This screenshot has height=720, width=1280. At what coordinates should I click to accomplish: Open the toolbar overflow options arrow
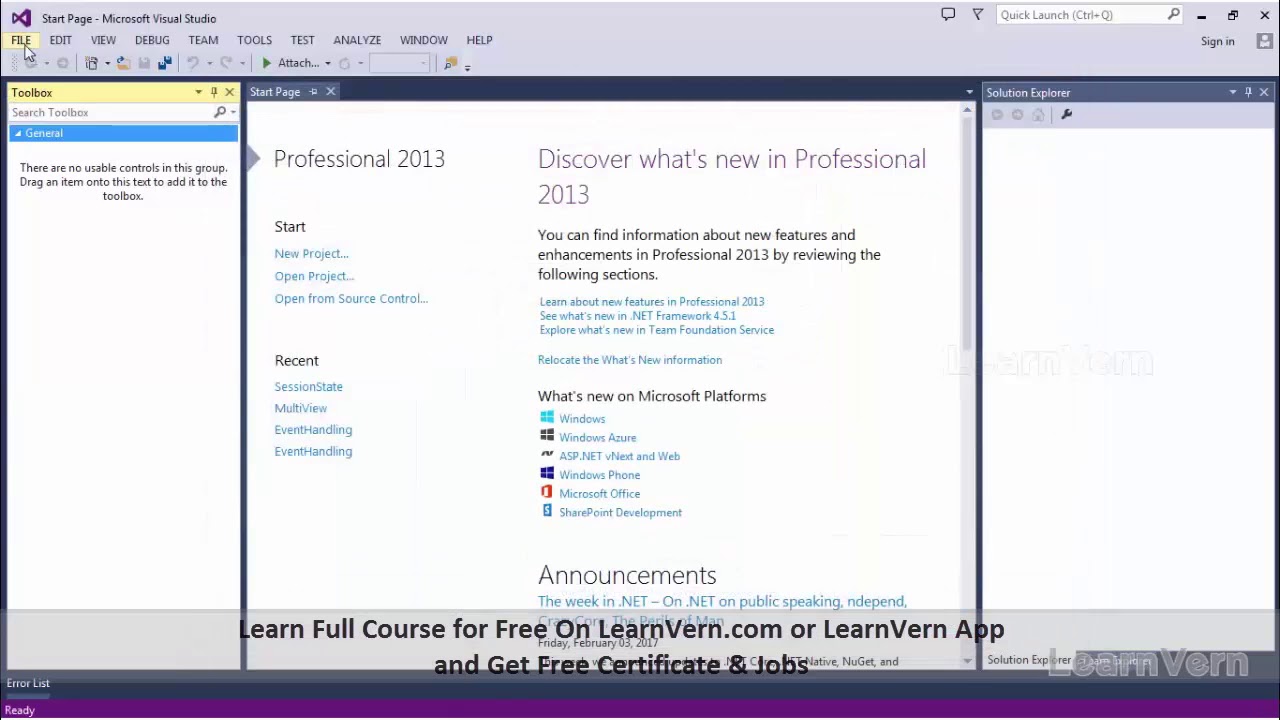coord(467,66)
